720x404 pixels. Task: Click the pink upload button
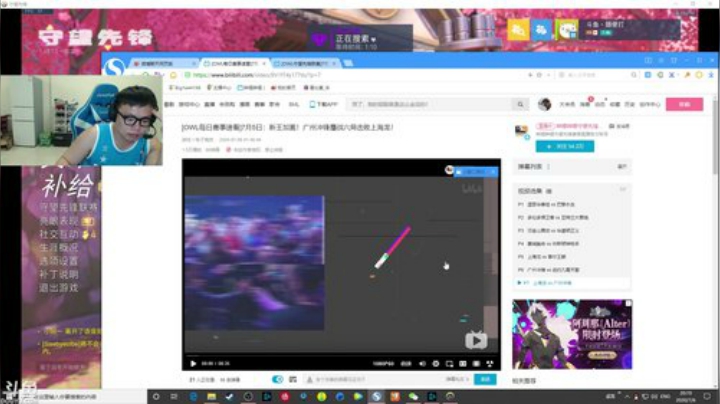point(684,104)
